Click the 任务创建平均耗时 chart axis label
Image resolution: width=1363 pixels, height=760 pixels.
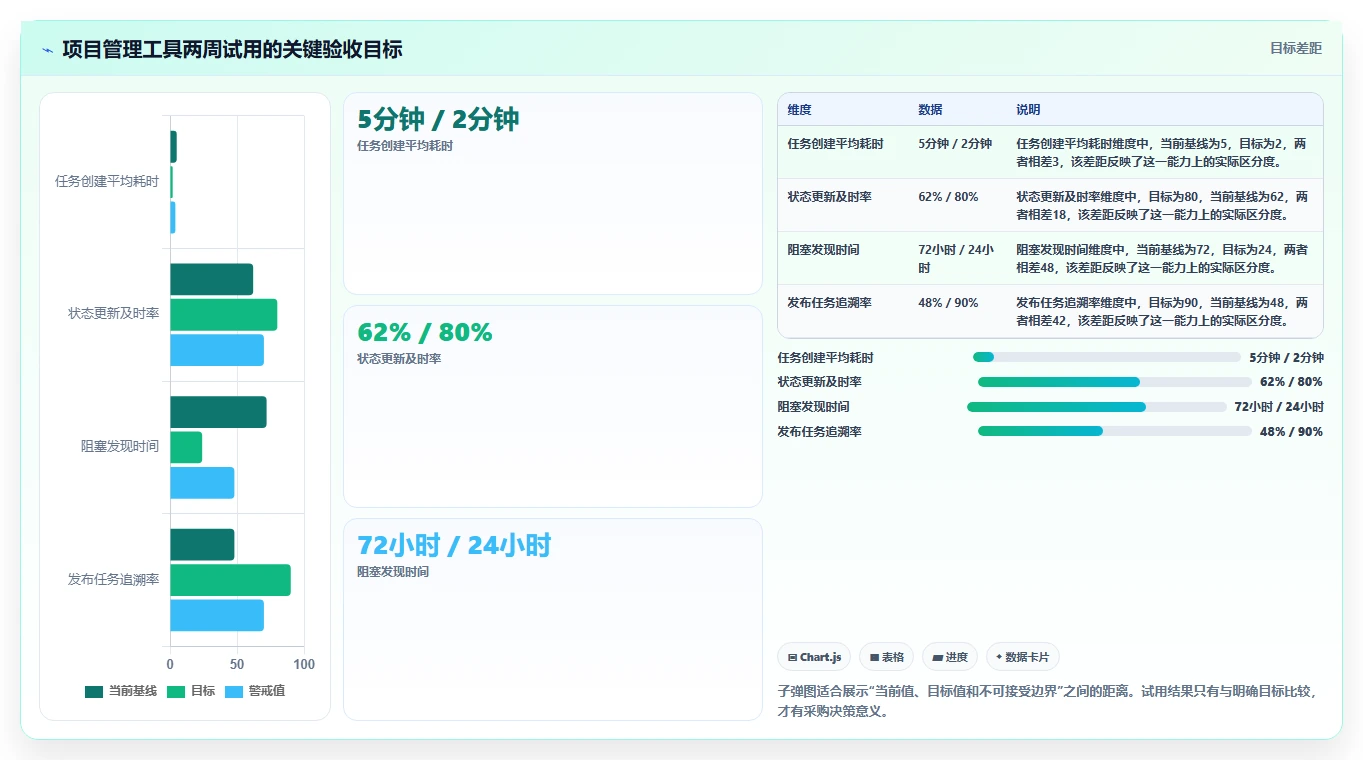107,181
